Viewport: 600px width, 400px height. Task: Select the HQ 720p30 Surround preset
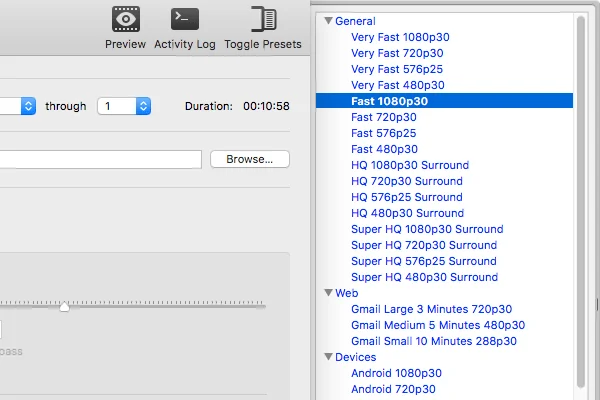[406, 181]
